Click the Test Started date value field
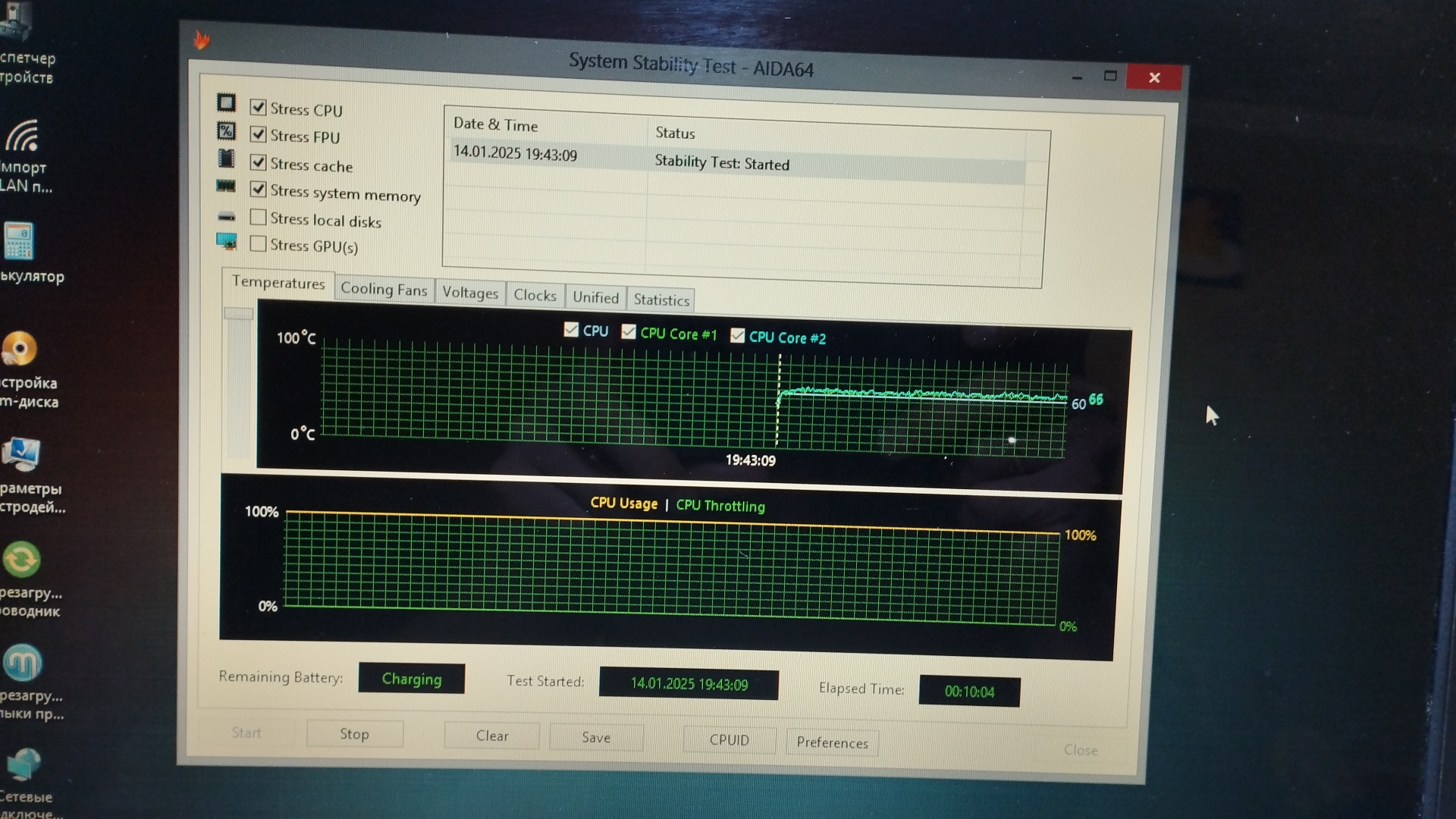This screenshot has width=1456, height=819. tap(689, 684)
